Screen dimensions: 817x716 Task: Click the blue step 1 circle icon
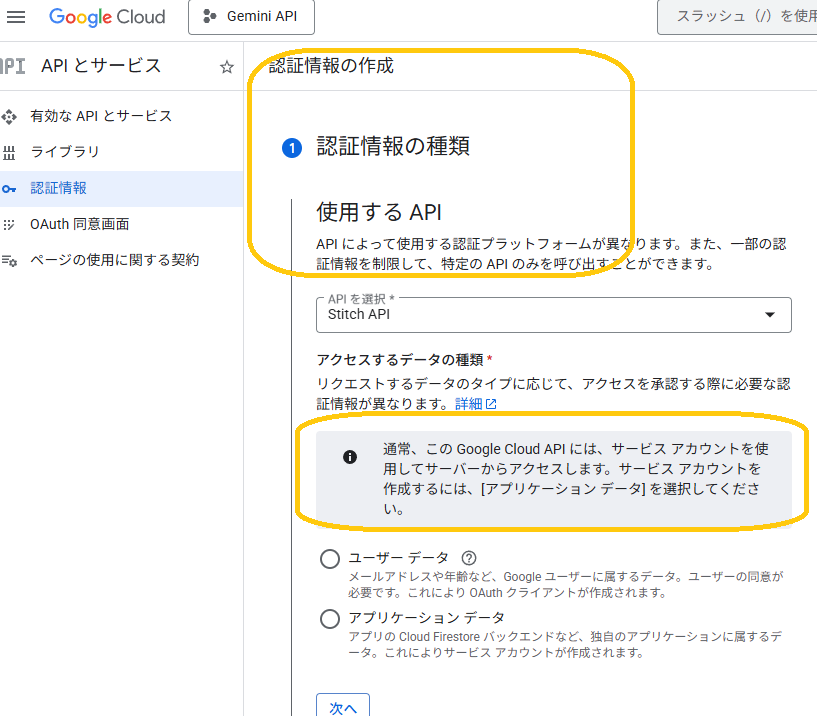pos(292,148)
